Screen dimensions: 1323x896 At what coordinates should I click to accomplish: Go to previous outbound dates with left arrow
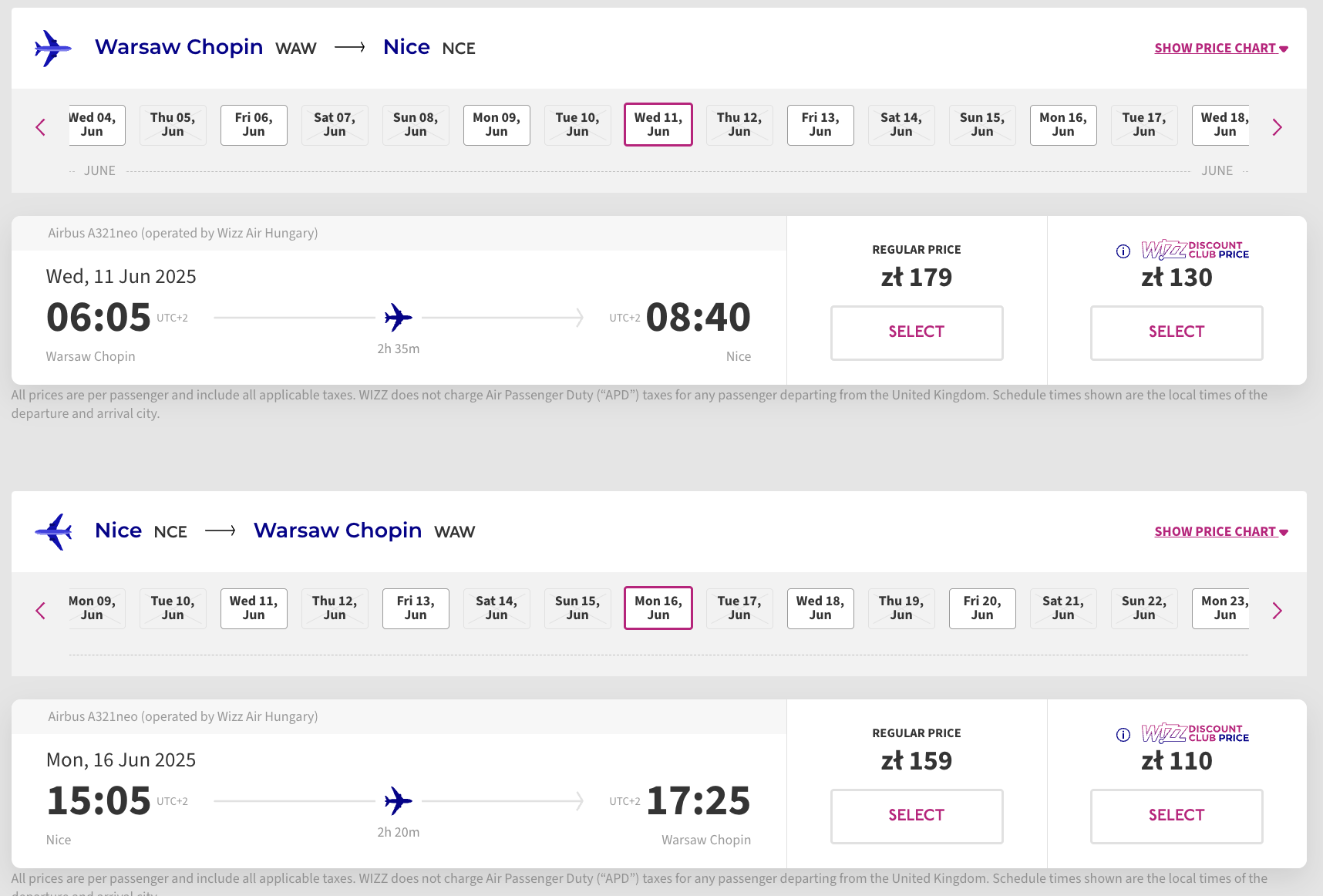coord(41,127)
